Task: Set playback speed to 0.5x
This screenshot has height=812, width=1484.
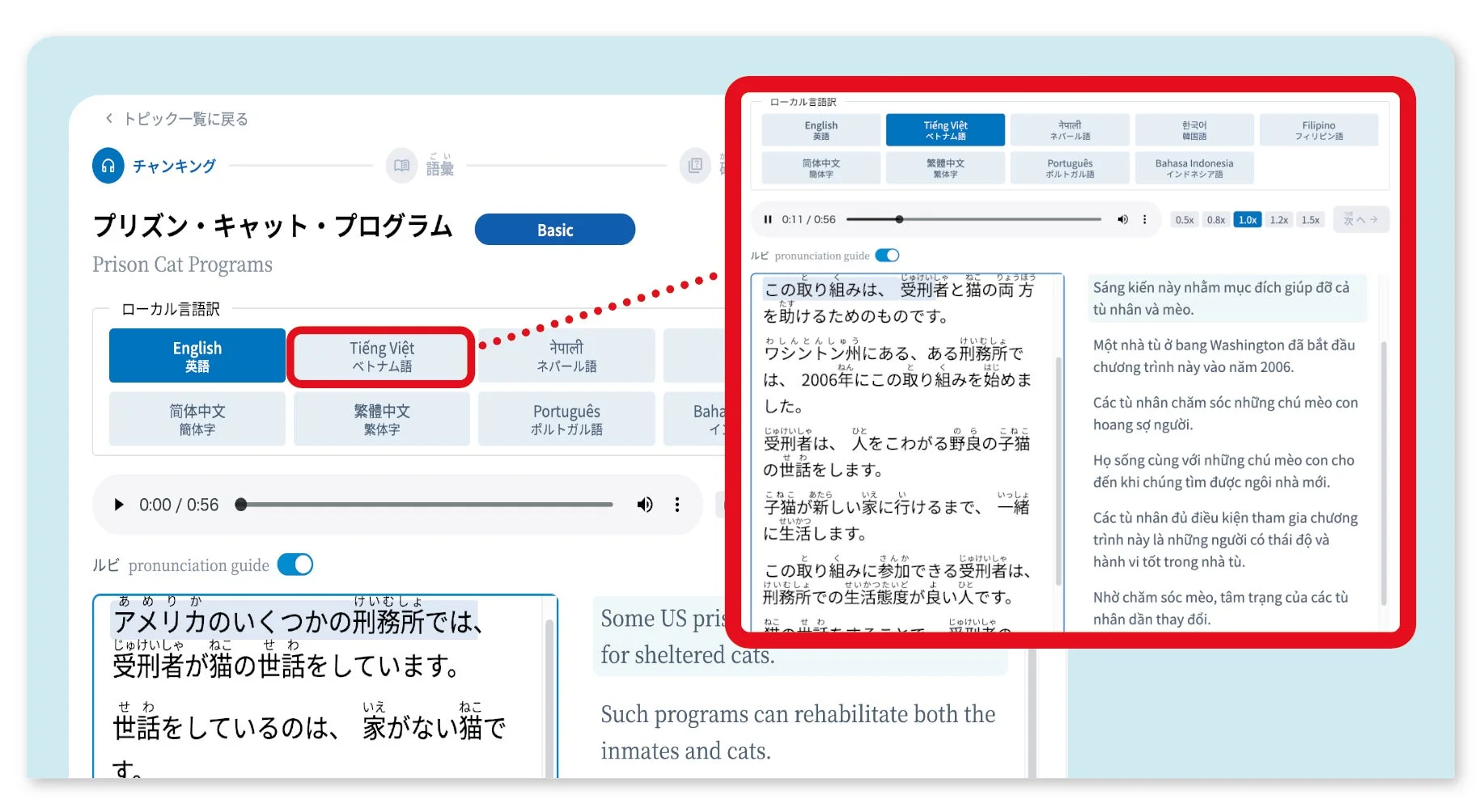Action: pyautogui.click(x=1185, y=220)
